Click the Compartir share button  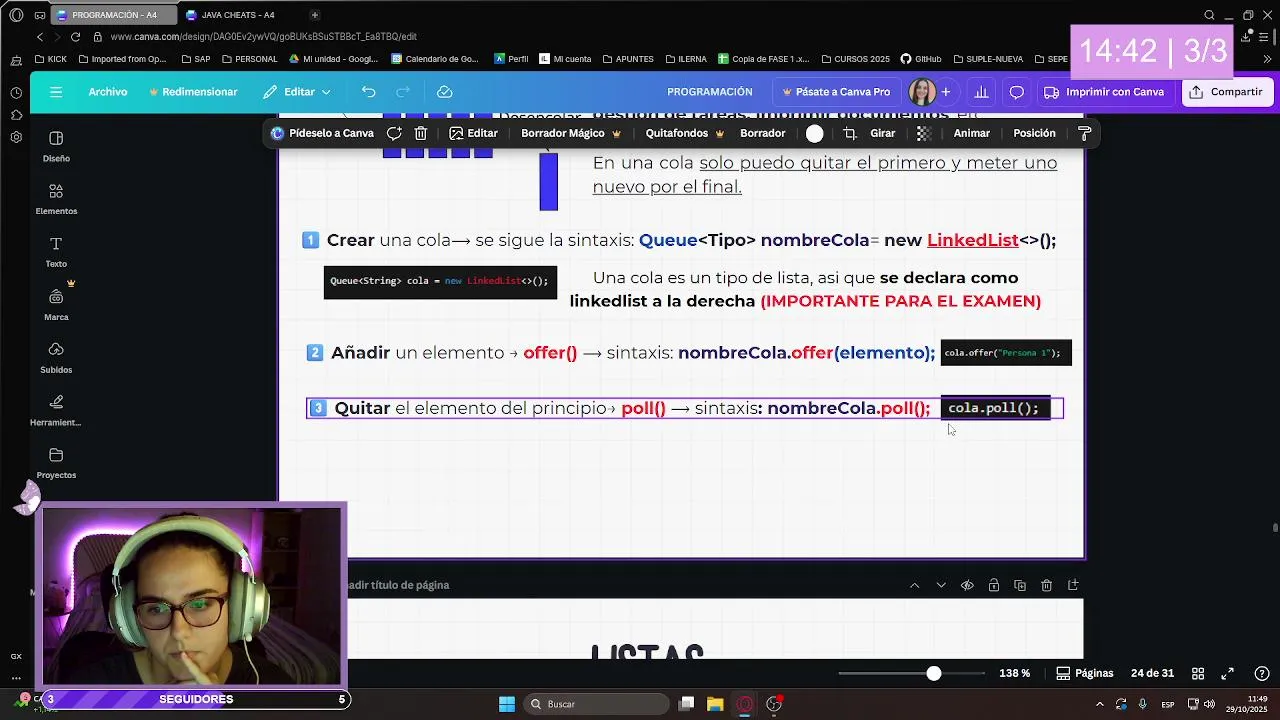[1226, 92]
